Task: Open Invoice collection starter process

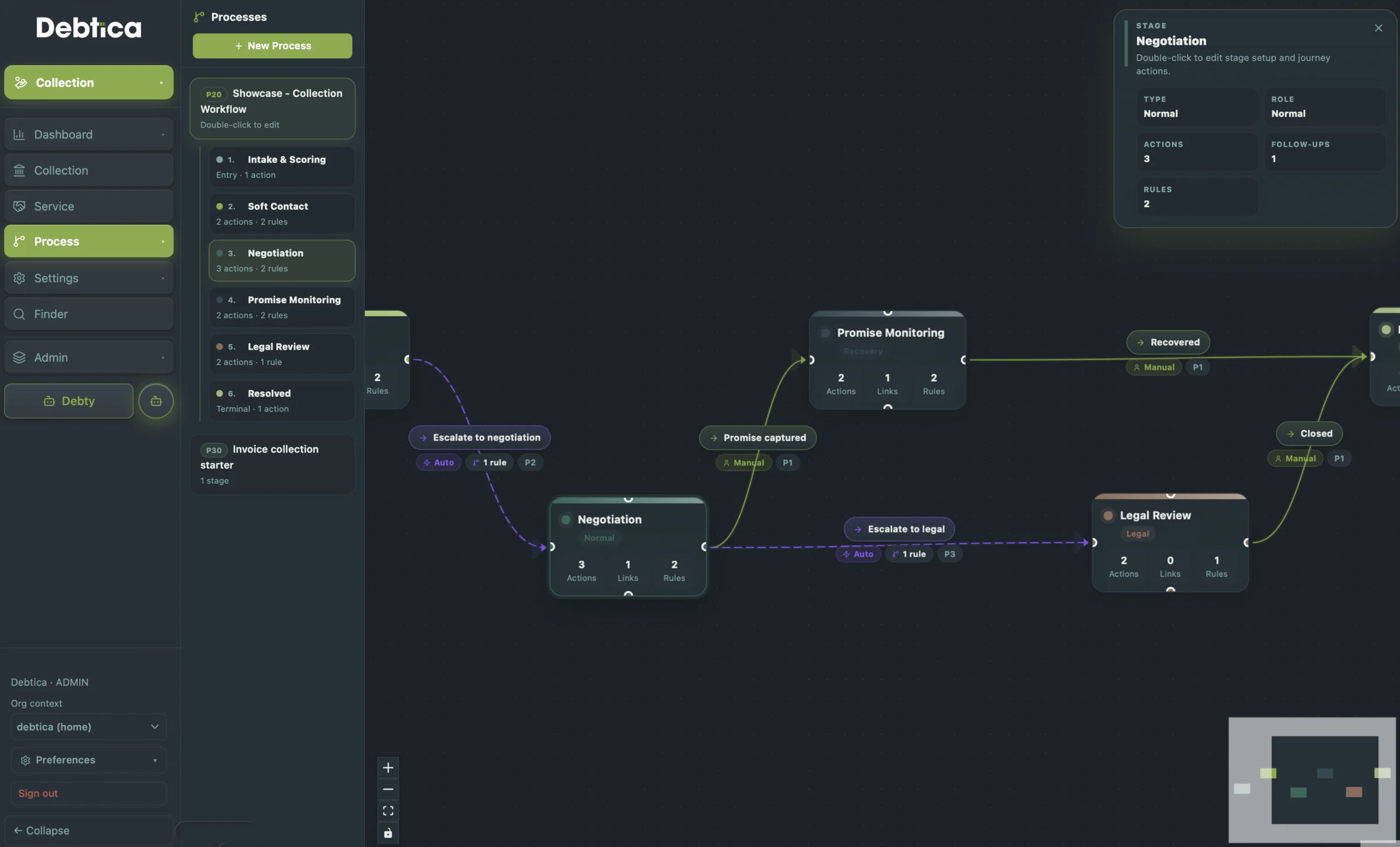Action: coord(272,465)
